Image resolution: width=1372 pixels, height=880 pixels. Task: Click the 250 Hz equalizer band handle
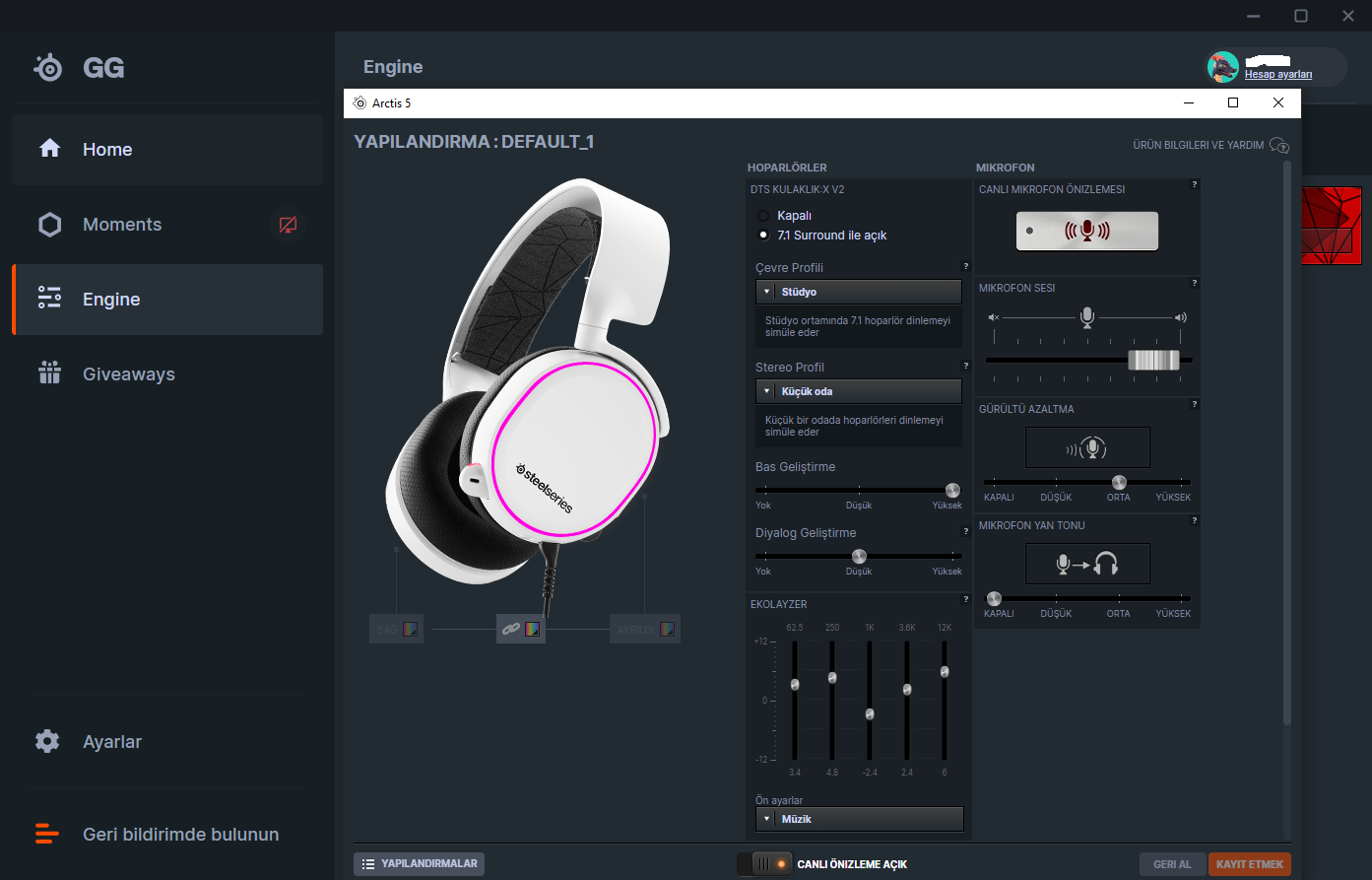pos(832,677)
